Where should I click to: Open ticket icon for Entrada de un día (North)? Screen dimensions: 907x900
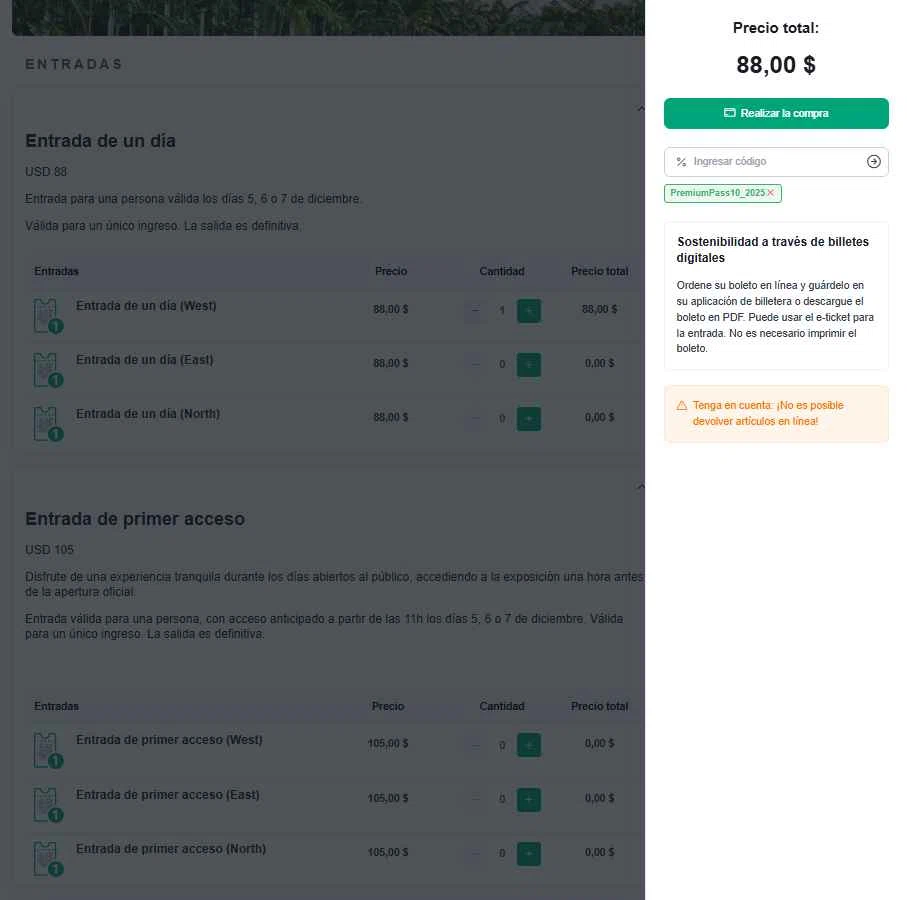[x=47, y=423]
